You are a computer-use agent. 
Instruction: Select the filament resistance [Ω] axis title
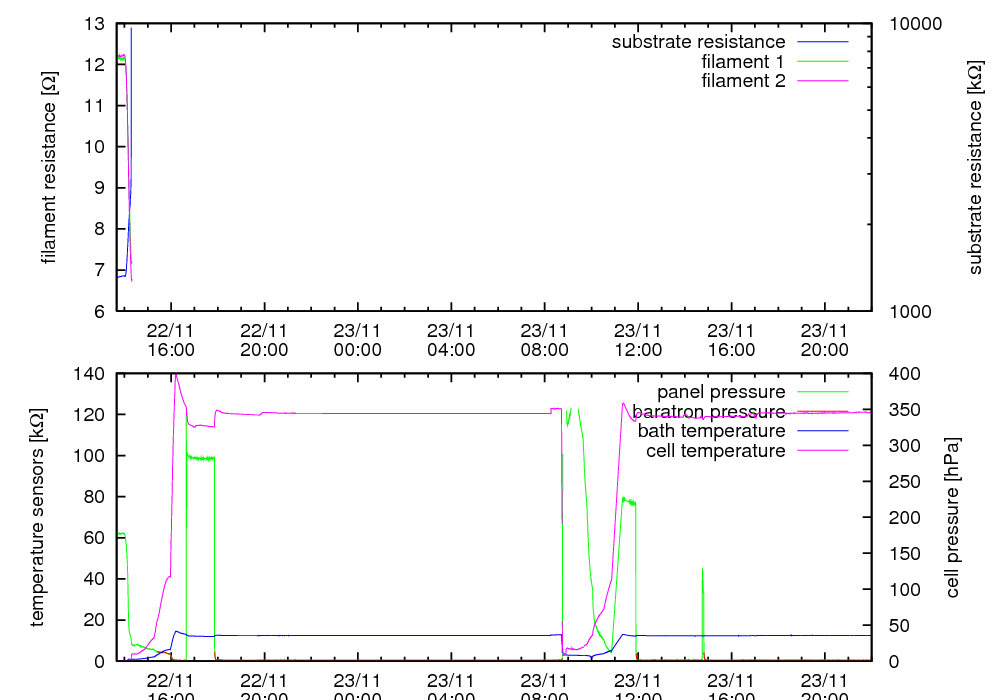point(48,166)
